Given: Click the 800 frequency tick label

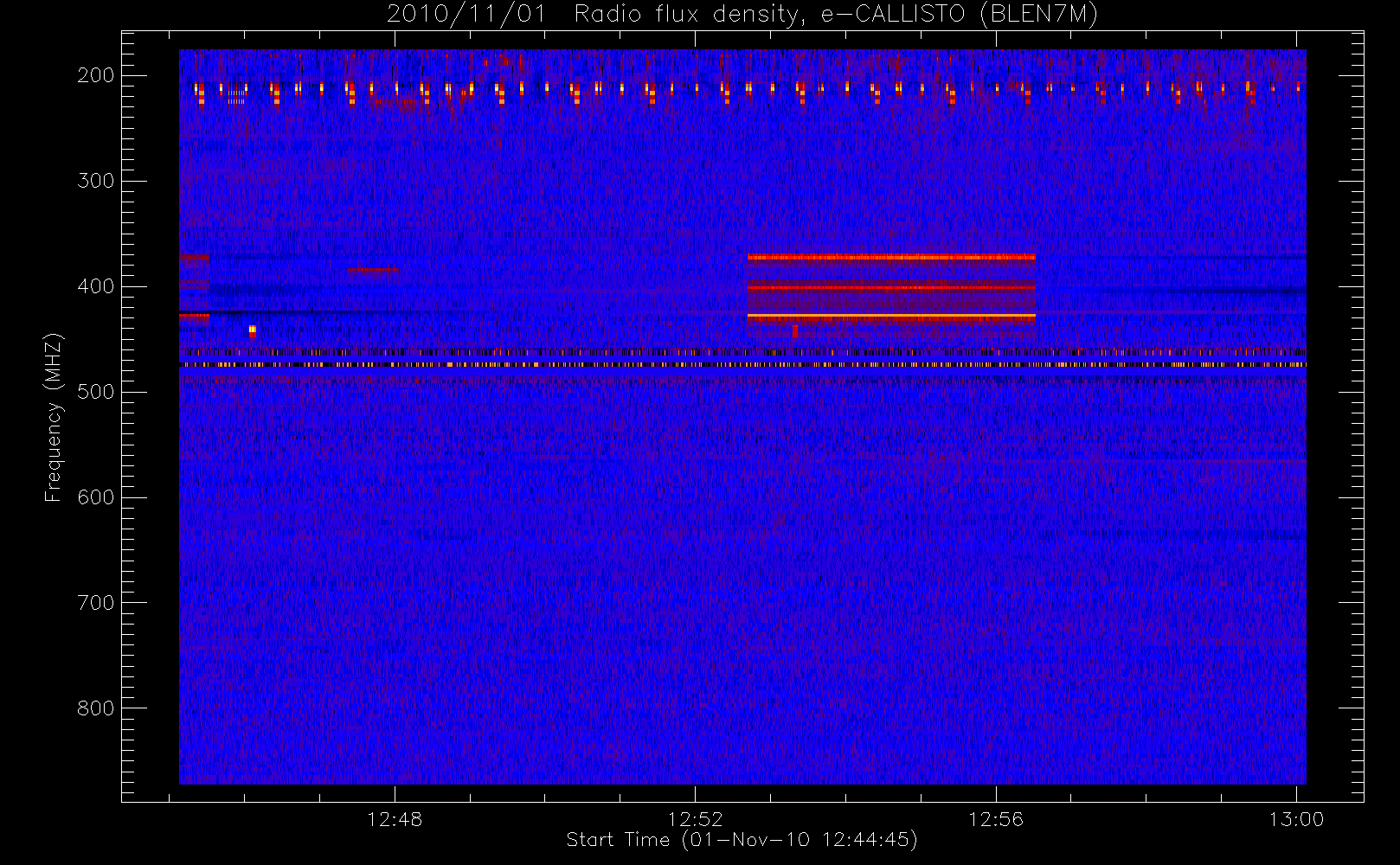Looking at the screenshot, I should [x=96, y=708].
